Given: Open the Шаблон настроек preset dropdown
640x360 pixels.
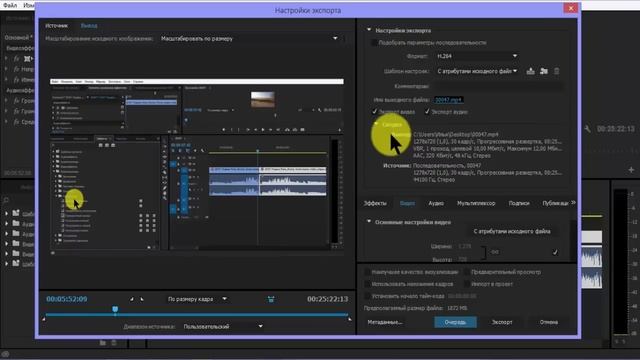Looking at the screenshot, I should pos(477,71).
